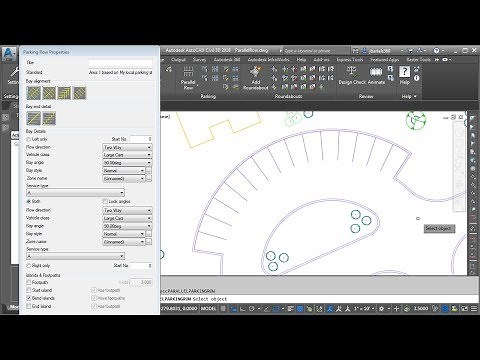Click the Autodesk Exchange cart icon

(x=411, y=51)
